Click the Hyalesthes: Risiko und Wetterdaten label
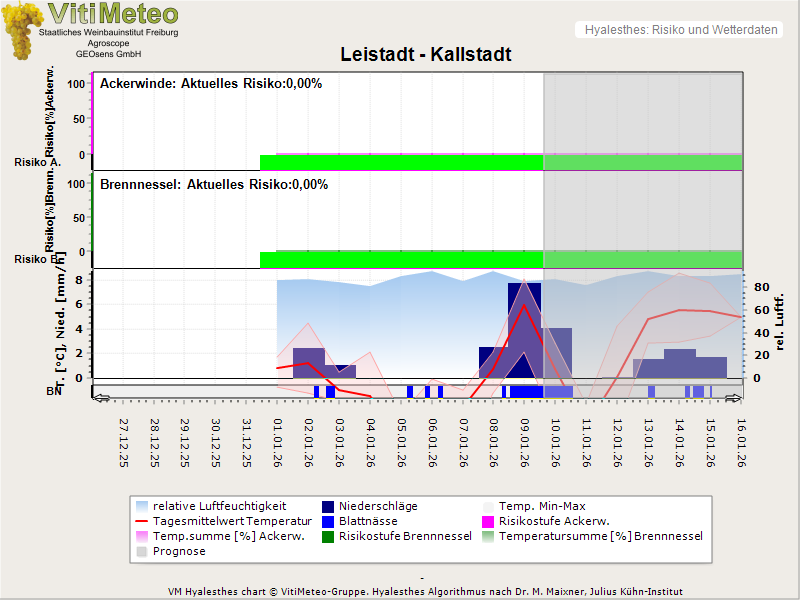800x600 pixels. coord(680,30)
